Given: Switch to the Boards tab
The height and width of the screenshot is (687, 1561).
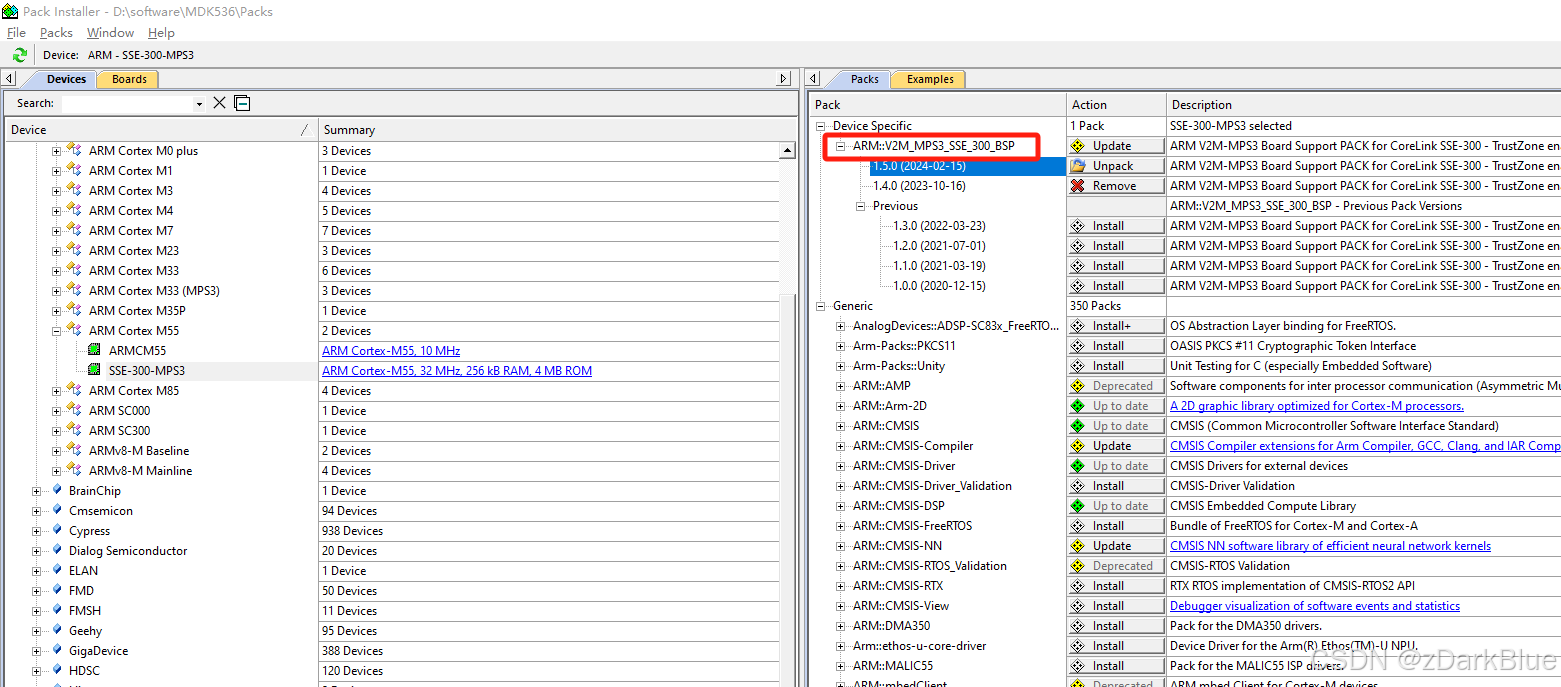Looking at the screenshot, I should [129, 79].
